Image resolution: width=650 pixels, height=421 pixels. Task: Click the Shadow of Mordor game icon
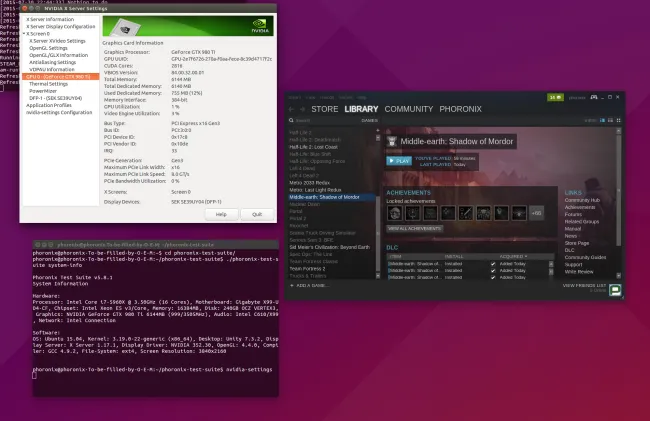pos(392,141)
